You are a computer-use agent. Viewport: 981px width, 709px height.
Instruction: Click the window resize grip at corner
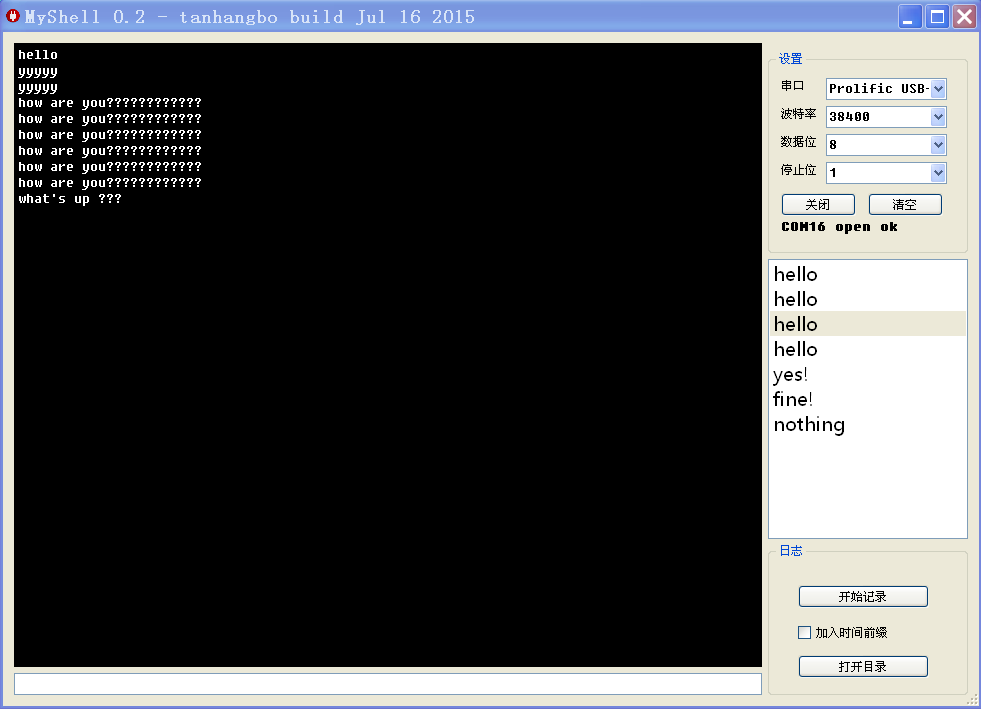(x=972, y=700)
